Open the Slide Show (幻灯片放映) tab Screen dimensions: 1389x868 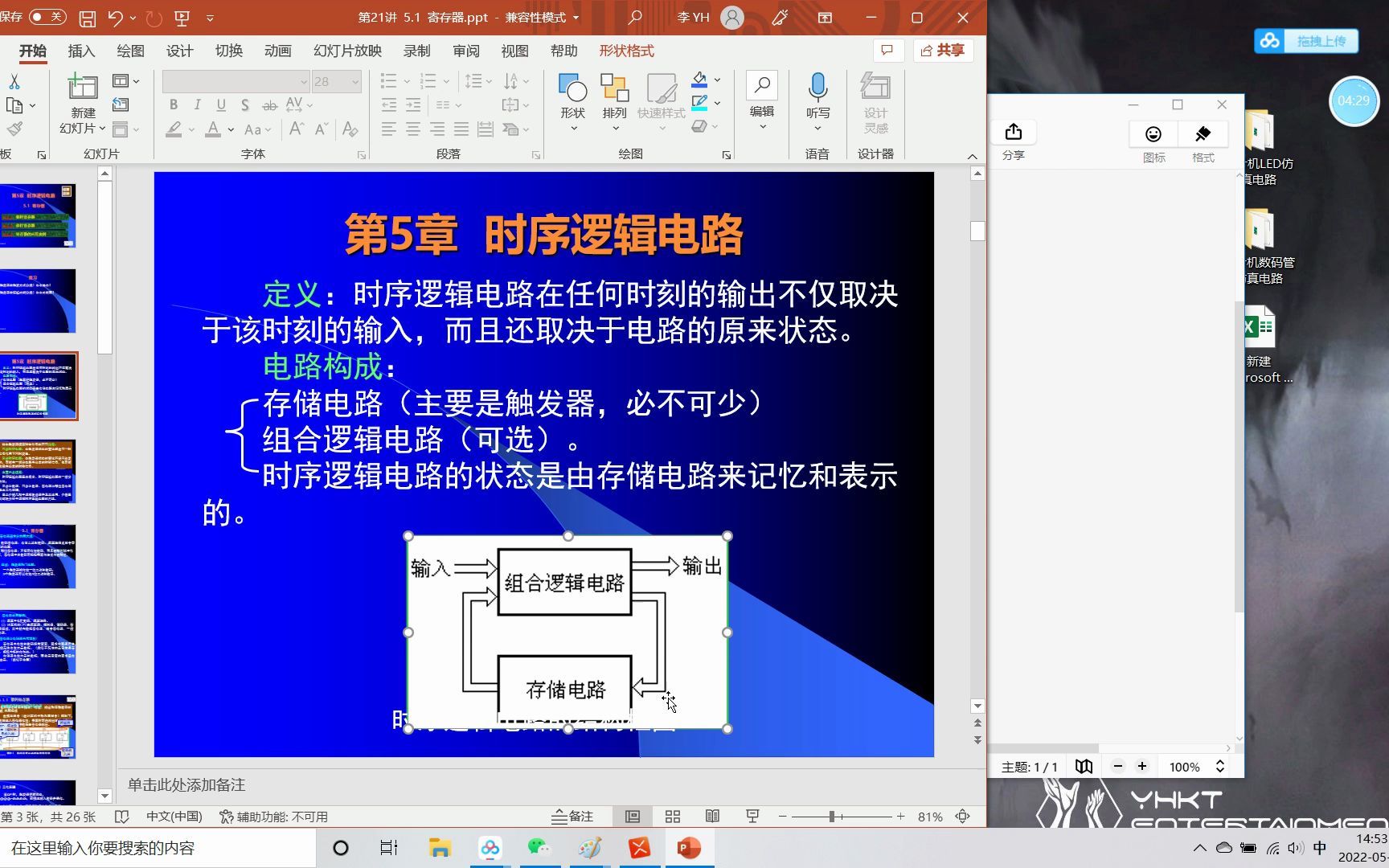tap(347, 51)
